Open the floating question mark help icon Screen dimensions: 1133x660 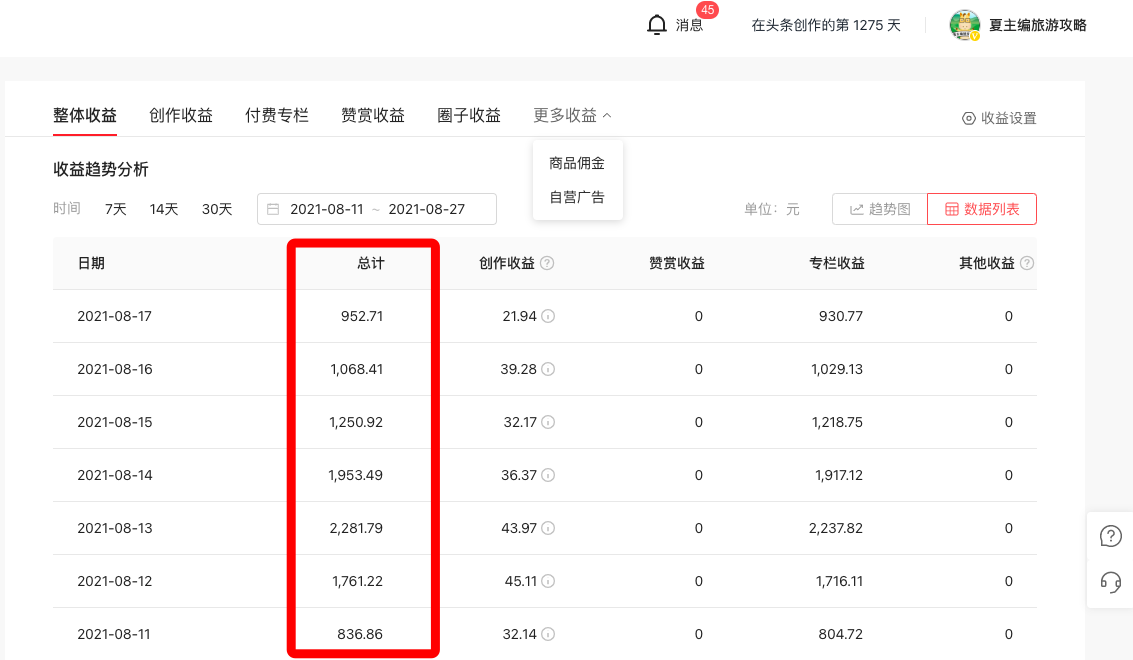(1110, 535)
